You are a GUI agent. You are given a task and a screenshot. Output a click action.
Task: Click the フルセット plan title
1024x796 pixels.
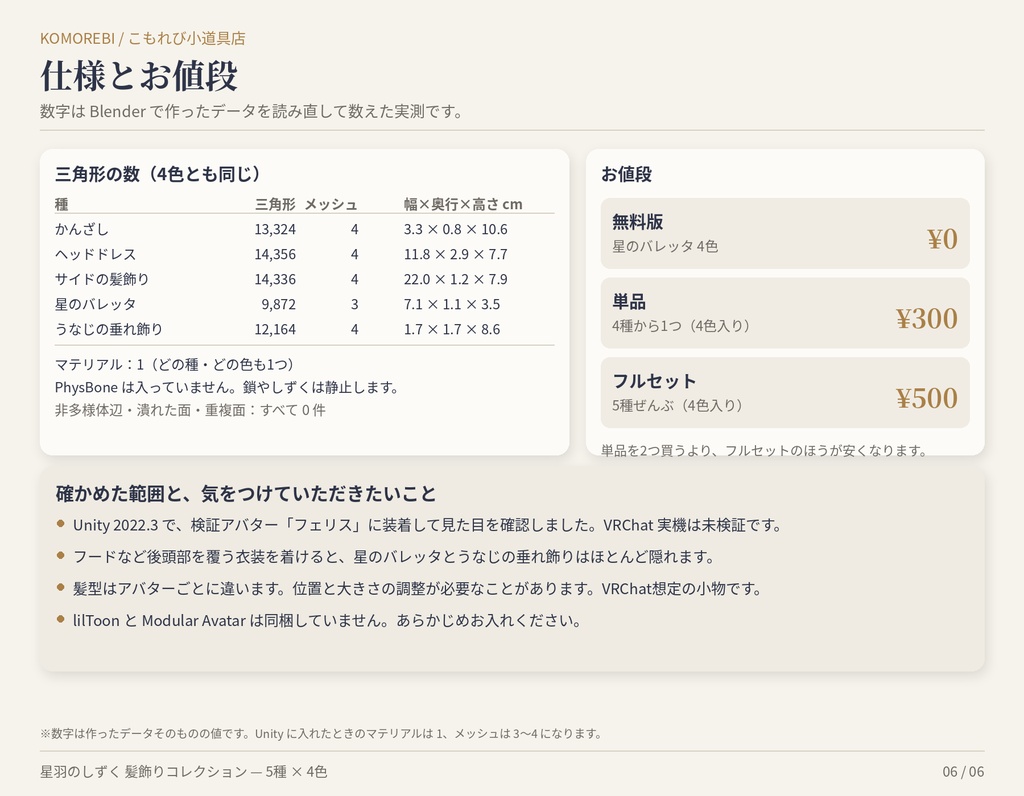(654, 381)
